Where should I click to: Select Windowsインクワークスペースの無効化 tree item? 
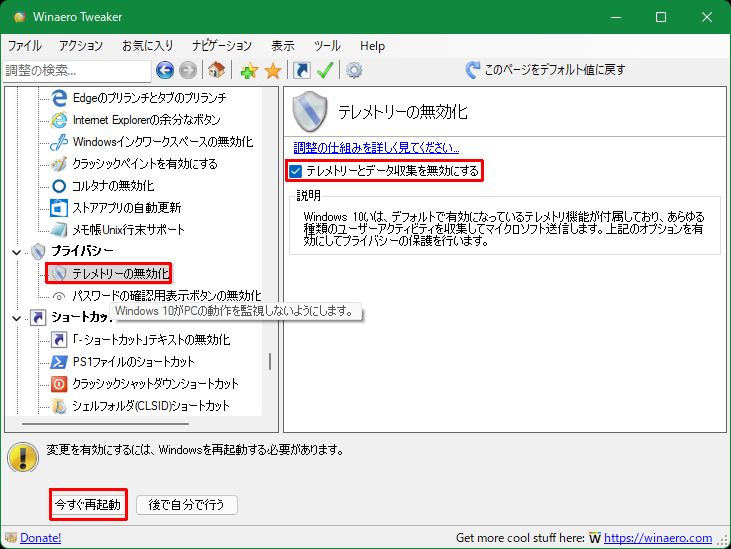tap(163, 142)
